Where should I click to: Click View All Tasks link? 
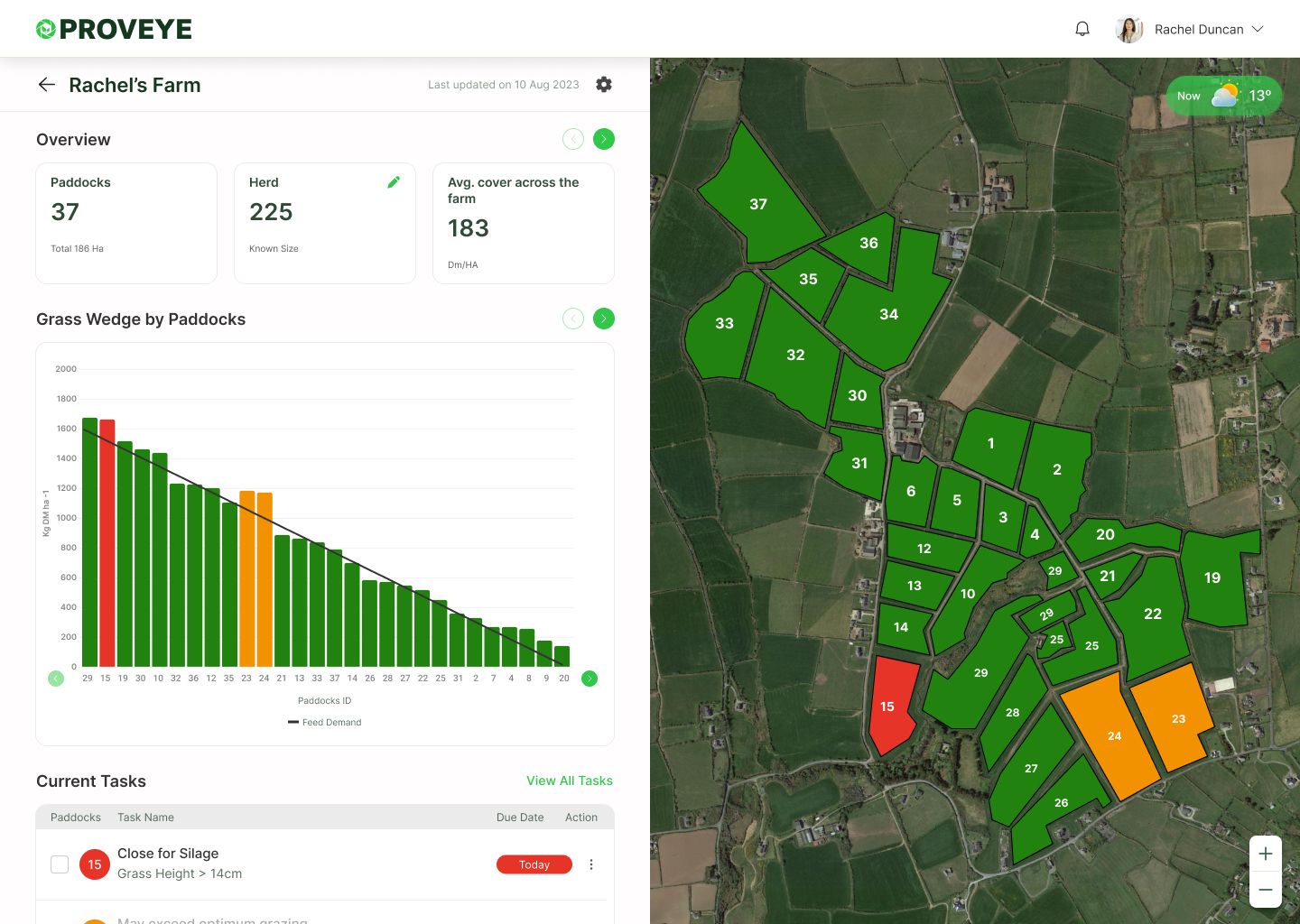[570, 781]
